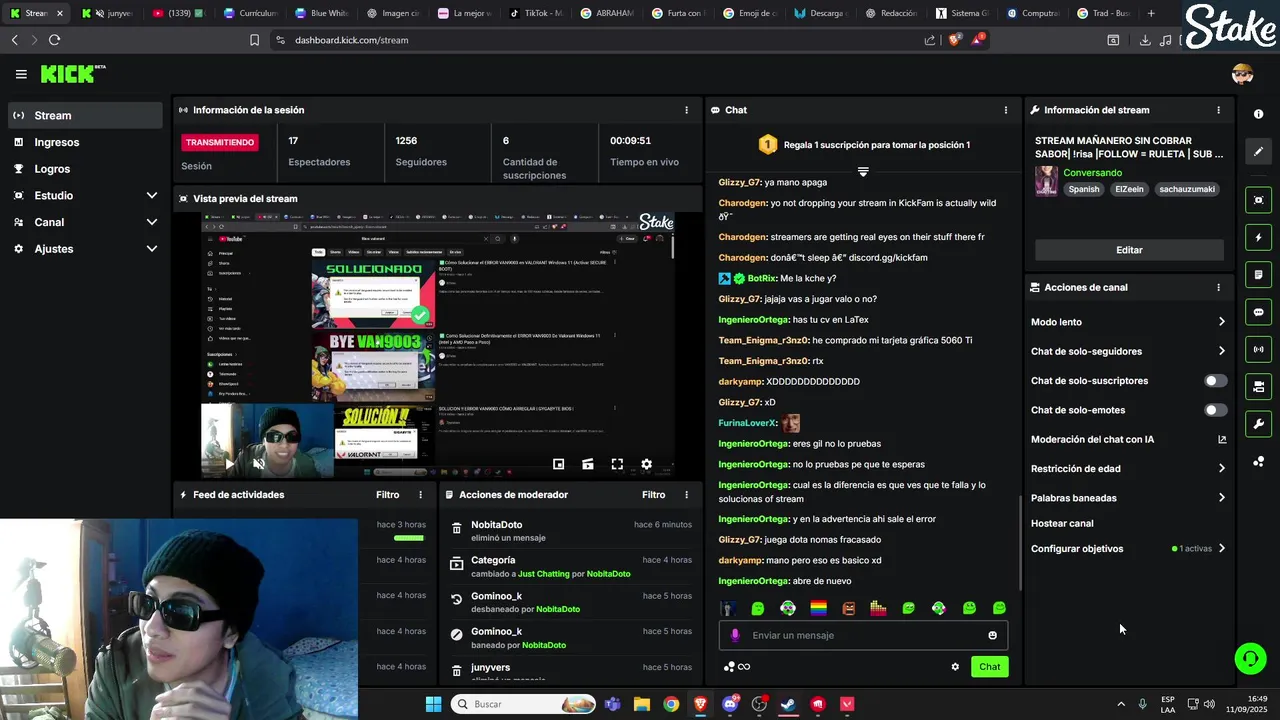Switch to the Sistema browser tab
This screenshot has width=1280, height=720.
(x=962, y=13)
